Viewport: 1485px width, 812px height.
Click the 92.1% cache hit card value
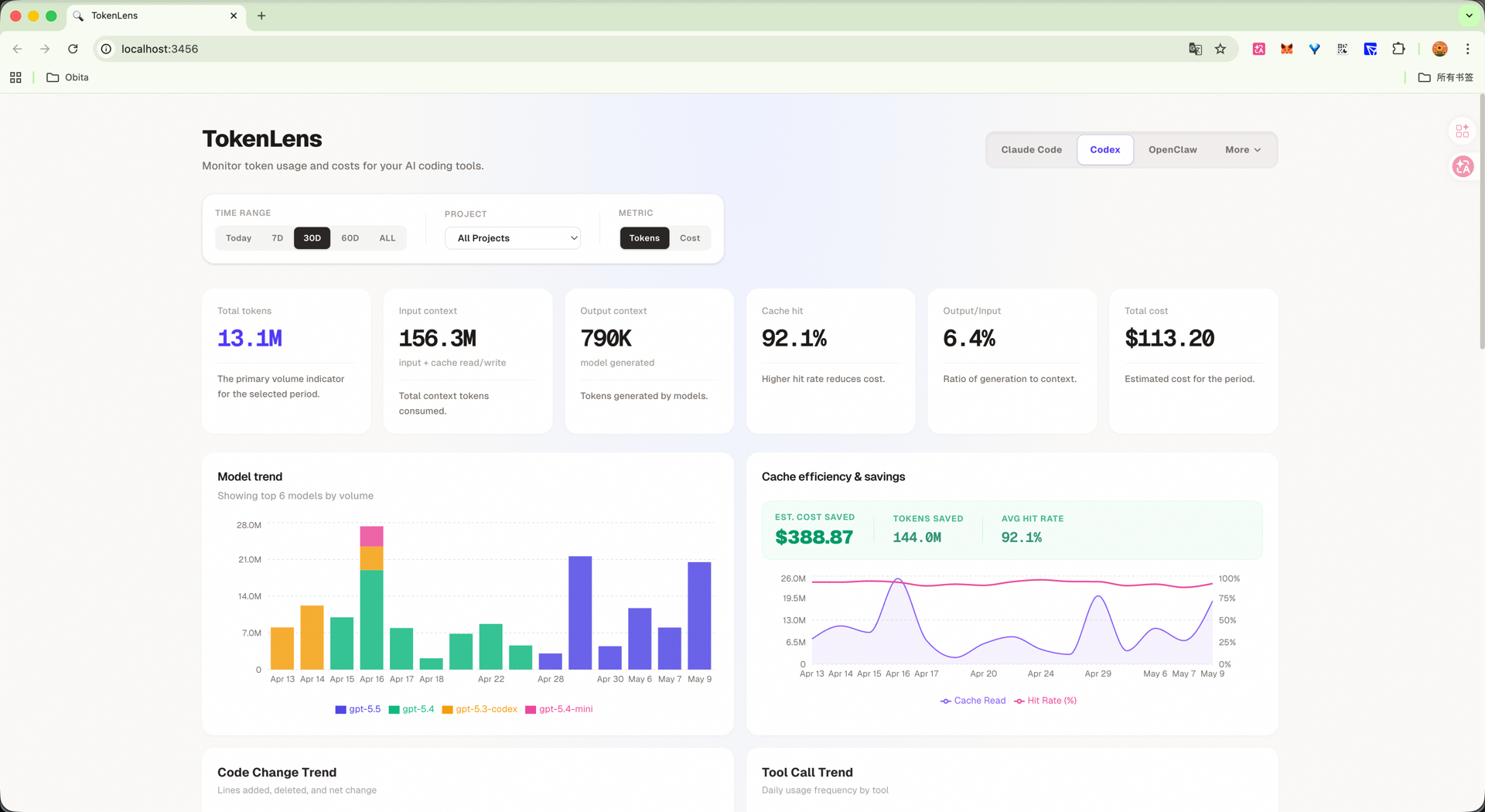point(794,339)
